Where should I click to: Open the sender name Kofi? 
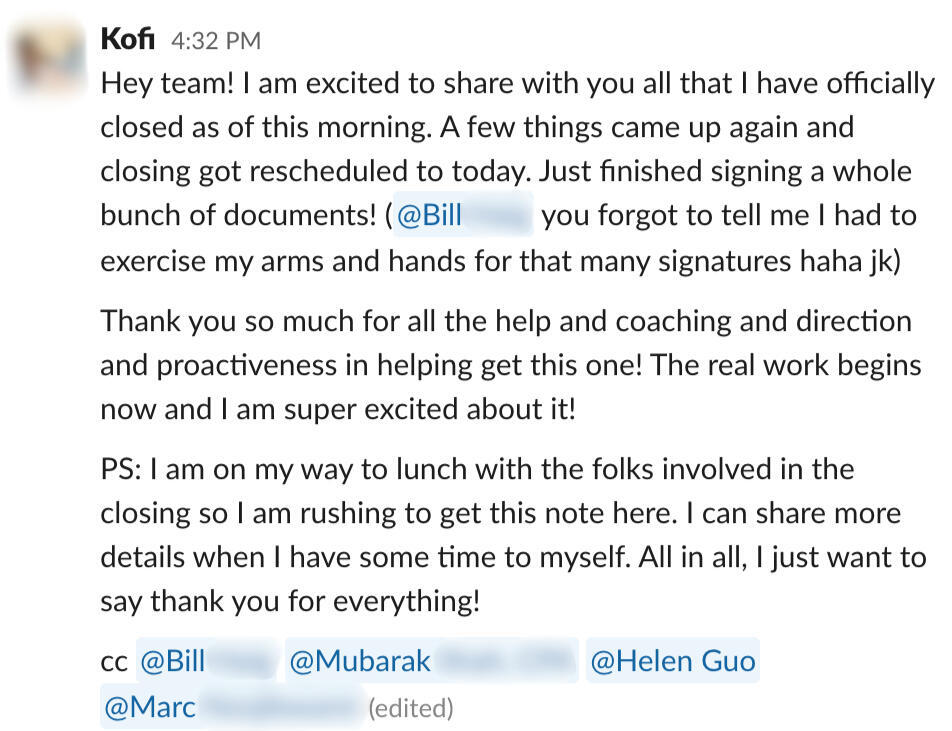coord(129,40)
